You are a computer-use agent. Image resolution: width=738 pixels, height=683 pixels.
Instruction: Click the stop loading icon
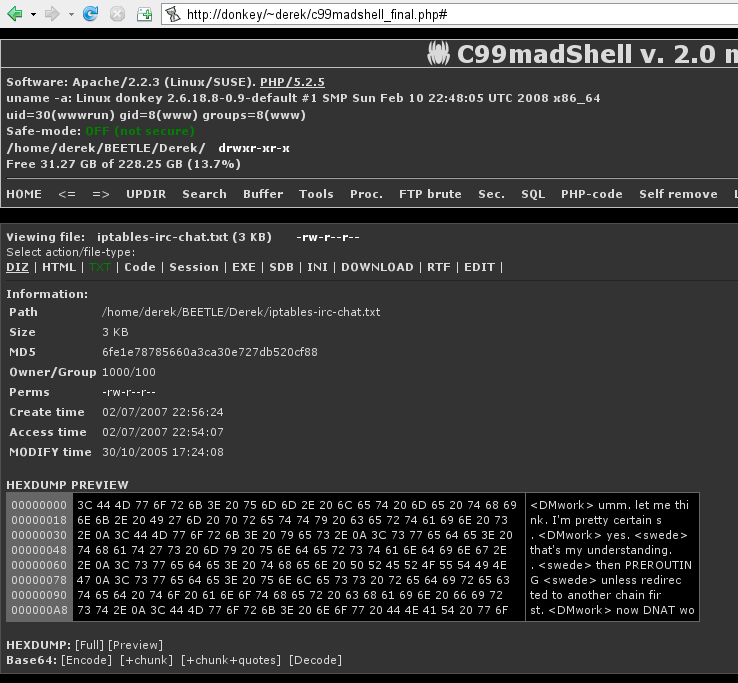point(117,14)
